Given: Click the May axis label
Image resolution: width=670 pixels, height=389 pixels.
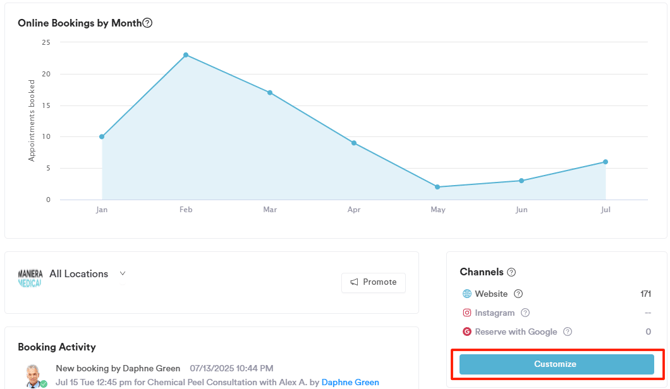Looking at the screenshot, I should (x=438, y=209).
